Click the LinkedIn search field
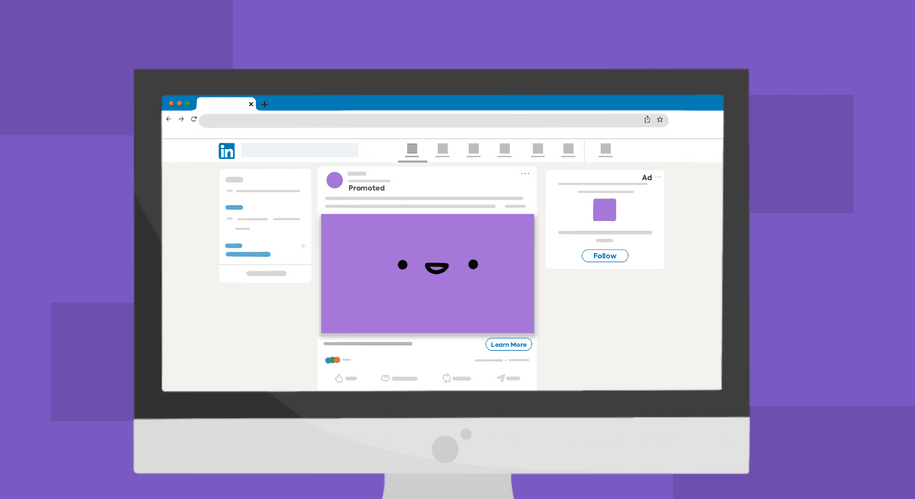 pos(299,150)
